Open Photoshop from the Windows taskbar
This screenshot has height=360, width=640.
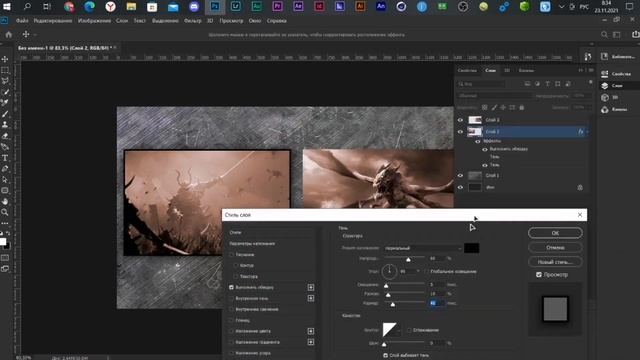pyautogui.click(x=215, y=6)
